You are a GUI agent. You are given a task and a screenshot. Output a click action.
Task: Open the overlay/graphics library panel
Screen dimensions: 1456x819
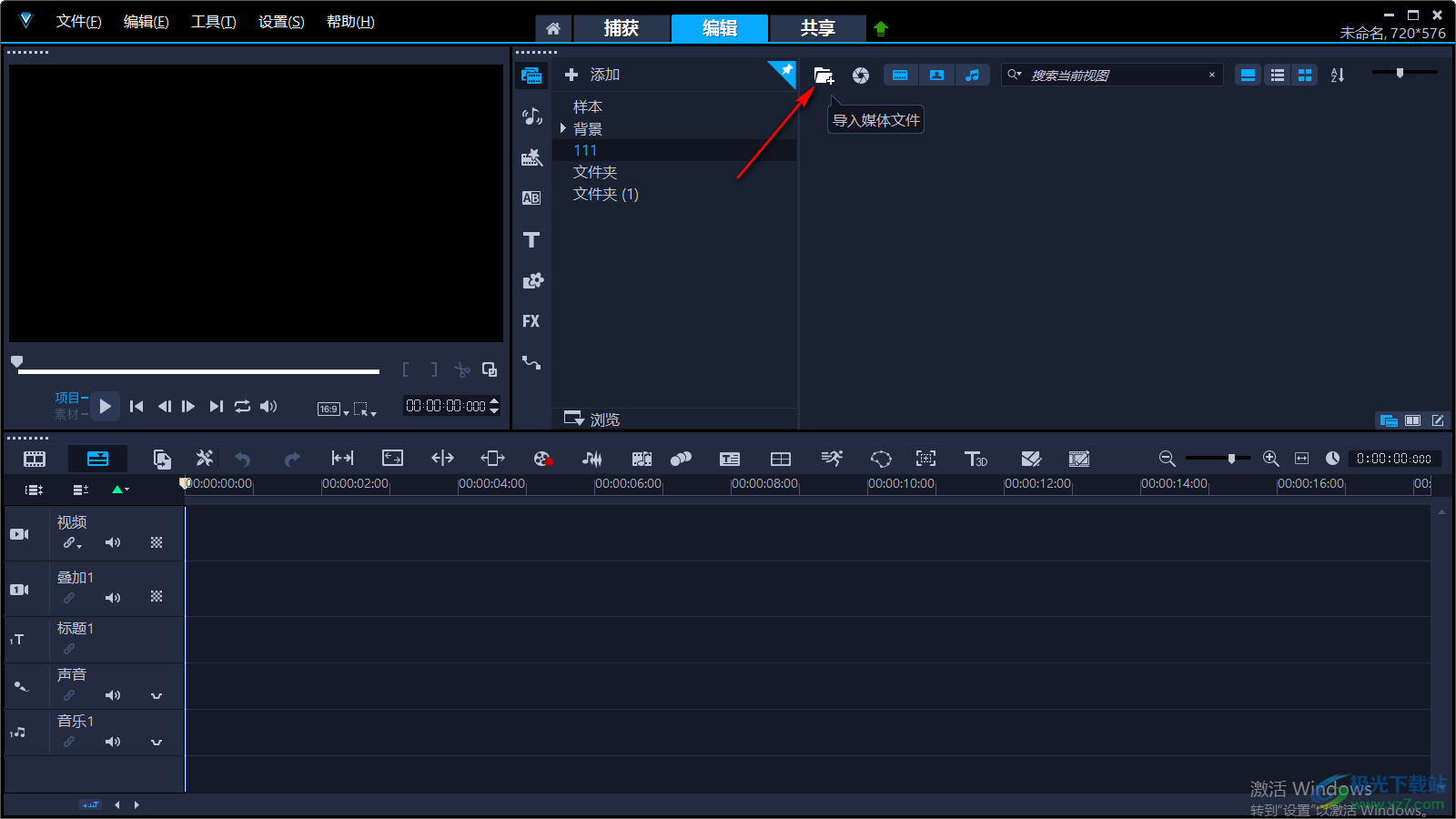click(532, 280)
